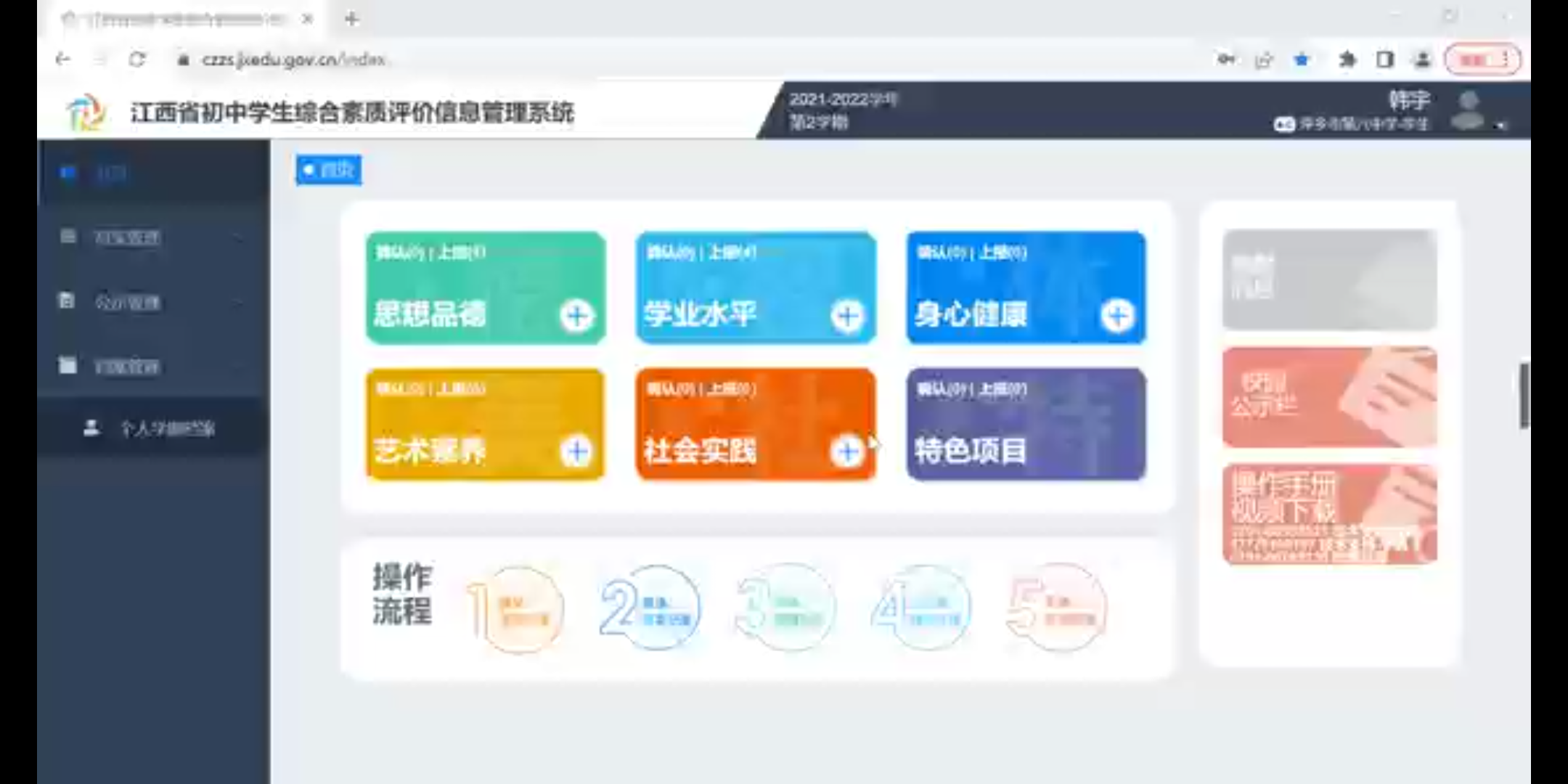
Task: Click the 个人学期档案 person icon
Action: click(91, 428)
